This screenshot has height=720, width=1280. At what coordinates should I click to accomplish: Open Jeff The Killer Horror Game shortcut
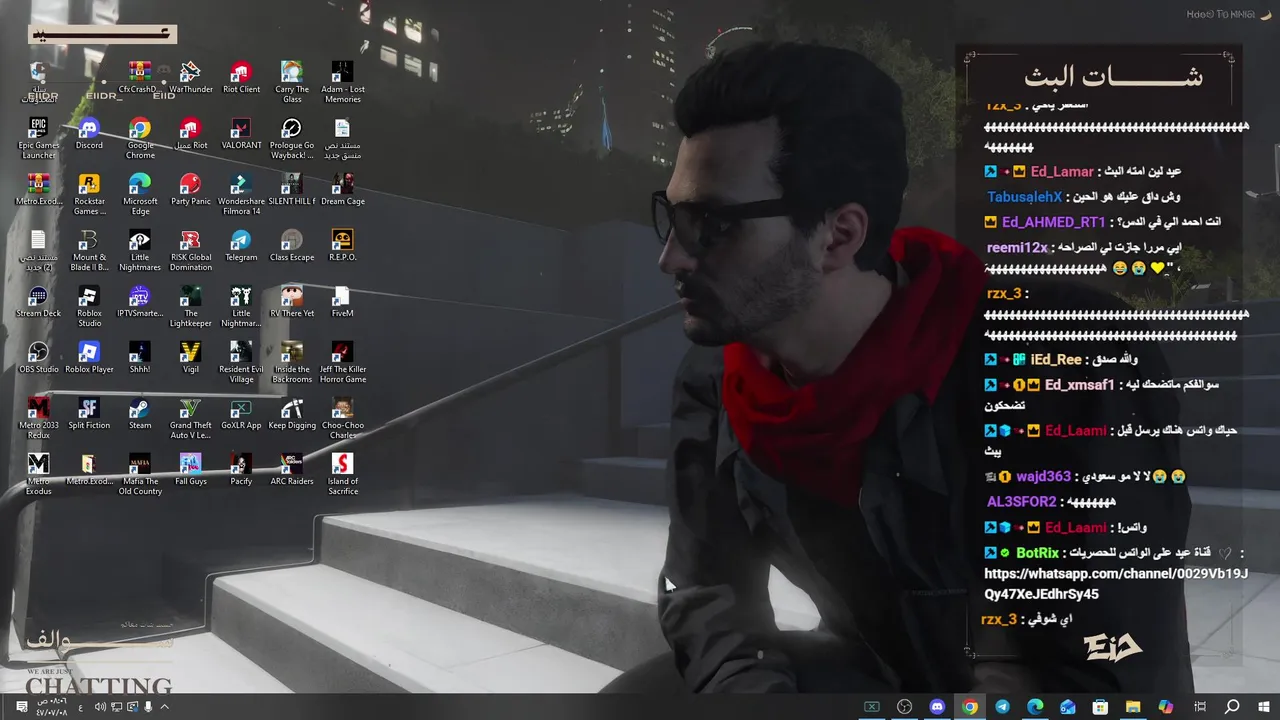342,362
